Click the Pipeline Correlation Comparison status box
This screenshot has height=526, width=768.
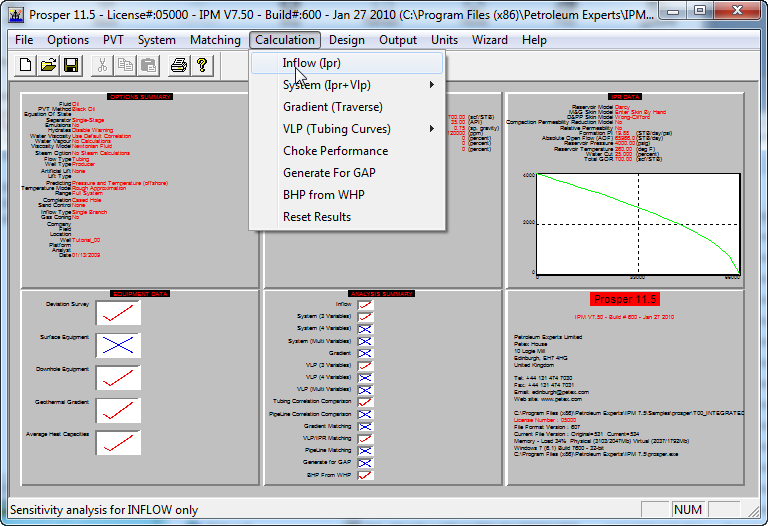[x=365, y=414]
